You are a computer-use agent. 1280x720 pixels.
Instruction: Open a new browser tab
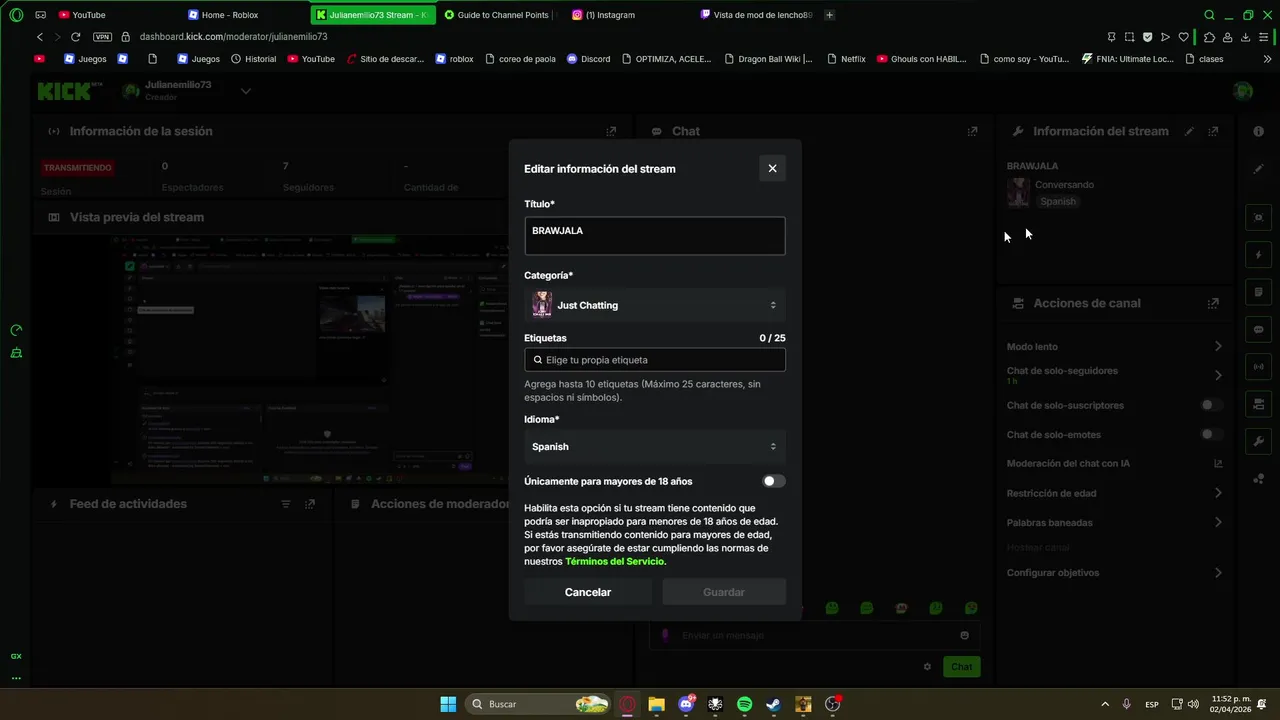click(x=829, y=15)
